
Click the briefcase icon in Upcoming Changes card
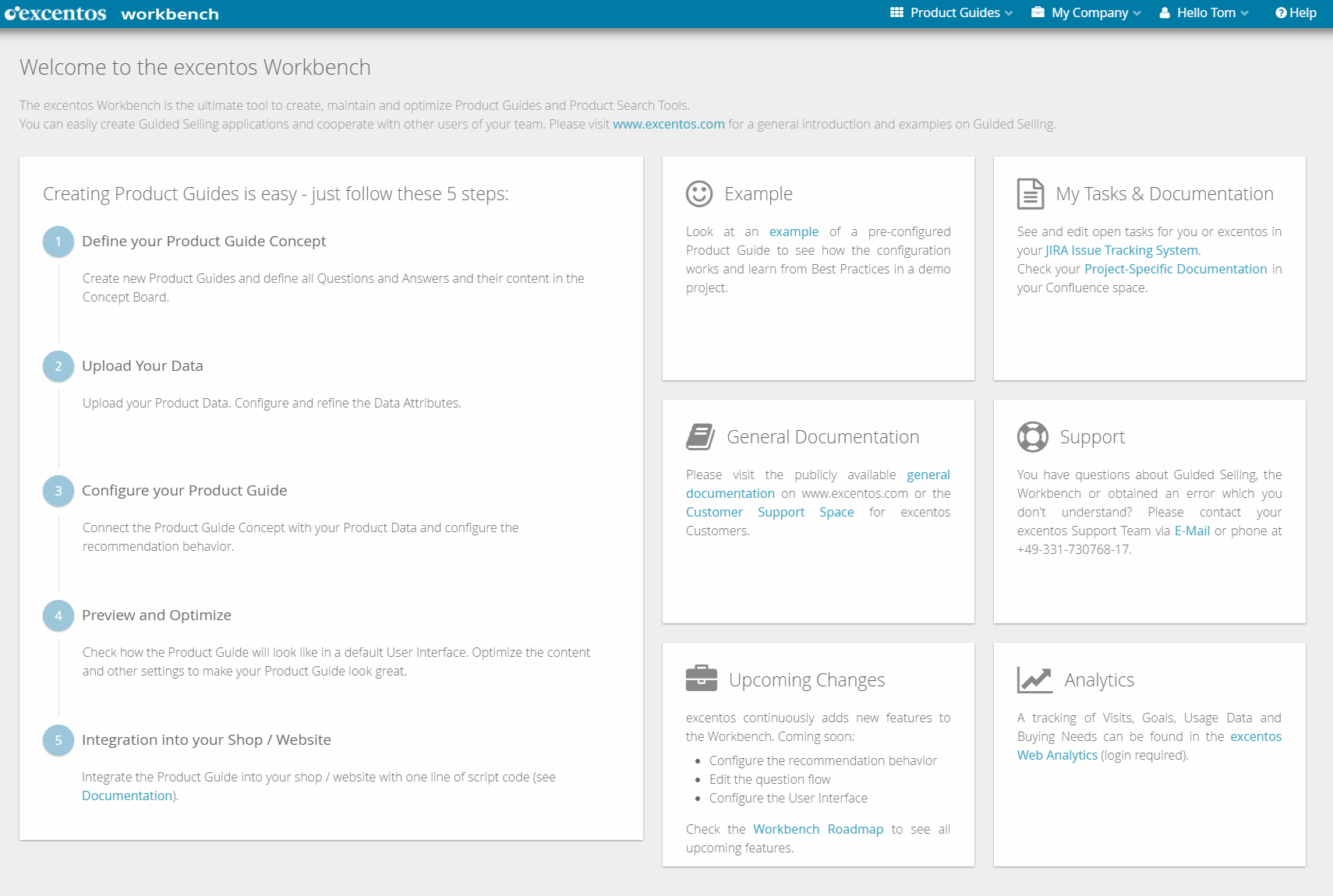click(702, 678)
